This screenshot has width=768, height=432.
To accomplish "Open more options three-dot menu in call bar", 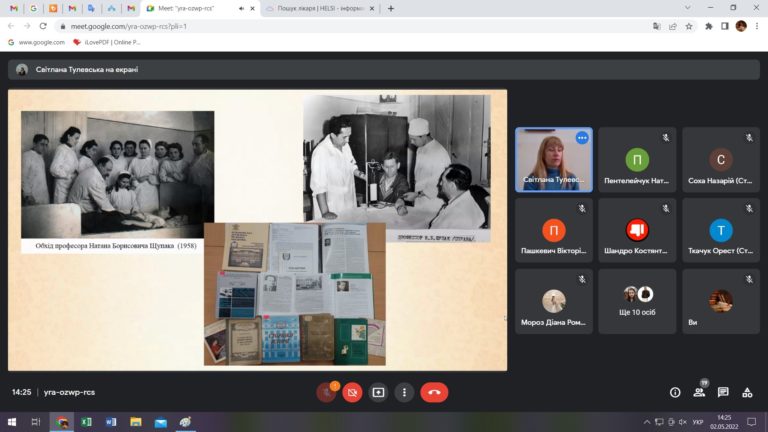I will point(404,392).
